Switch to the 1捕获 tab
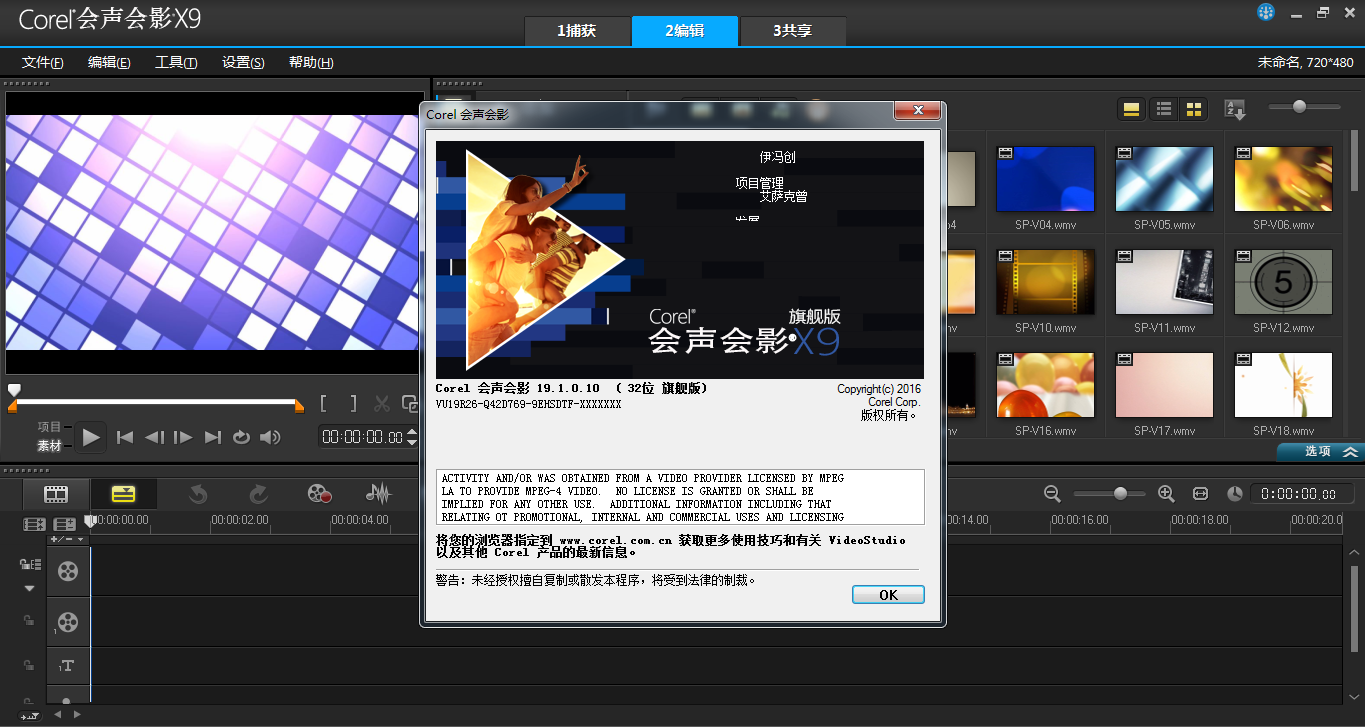 [577, 31]
